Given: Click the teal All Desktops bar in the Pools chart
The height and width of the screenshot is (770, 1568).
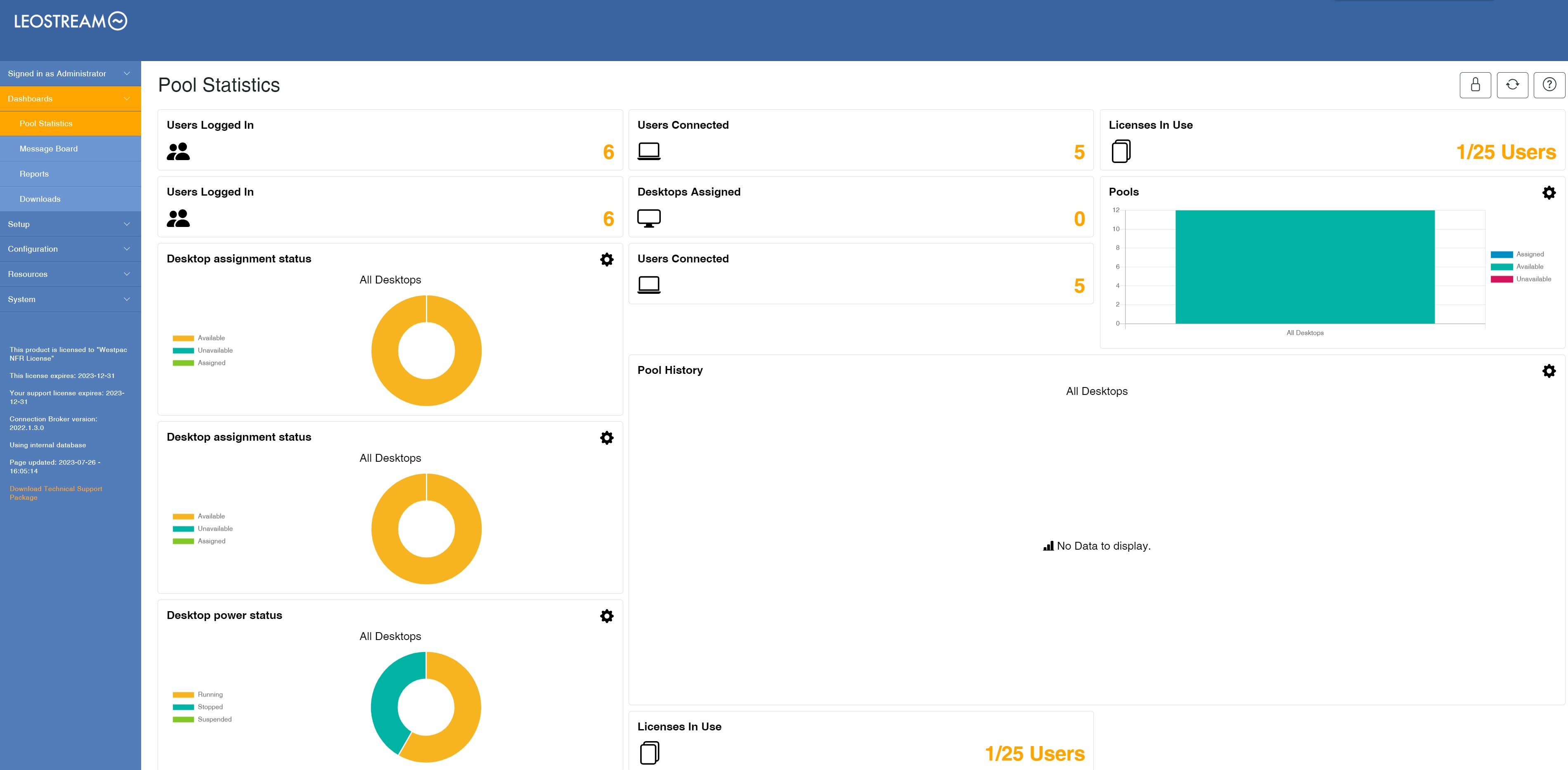Looking at the screenshot, I should coord(1304,267).
